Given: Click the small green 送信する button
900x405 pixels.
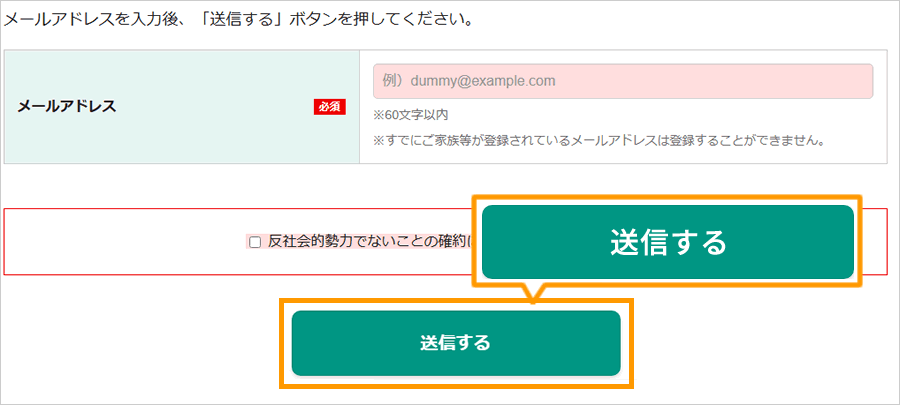Looking at the screenshot, I should click(456, 343).
